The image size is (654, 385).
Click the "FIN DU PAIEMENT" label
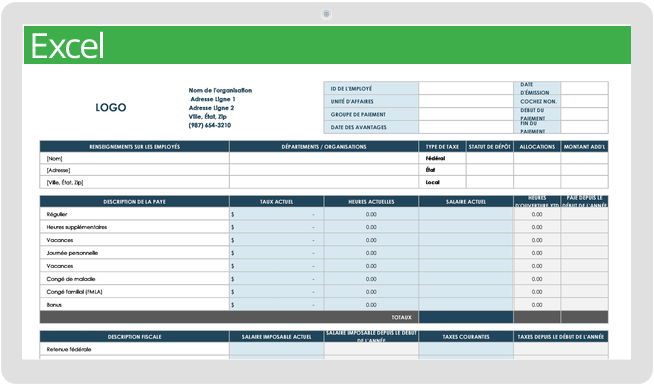point(533,127)
